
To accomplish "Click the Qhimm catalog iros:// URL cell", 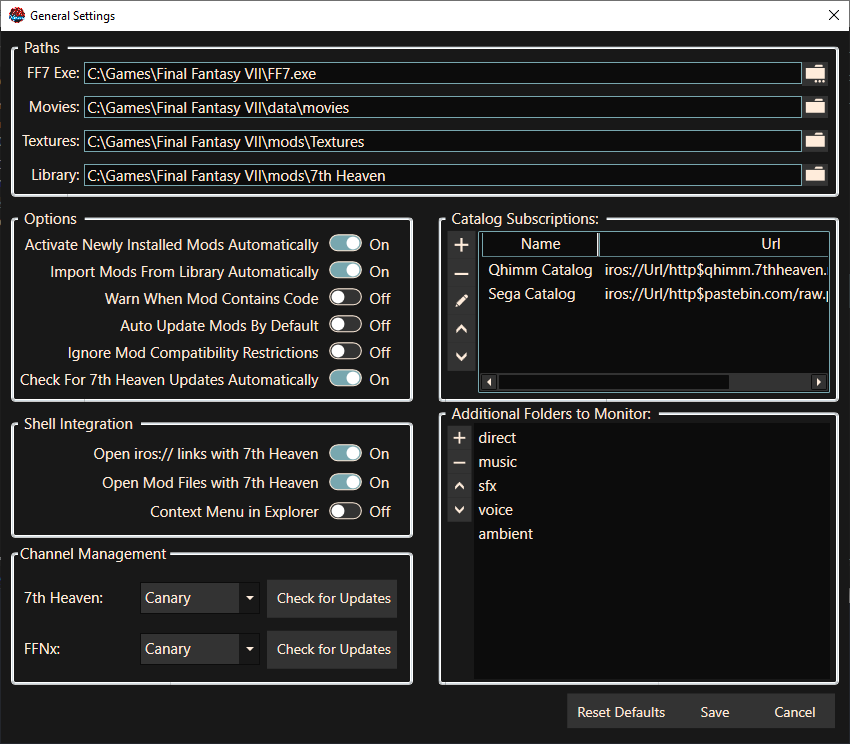I will coord(716,270).
